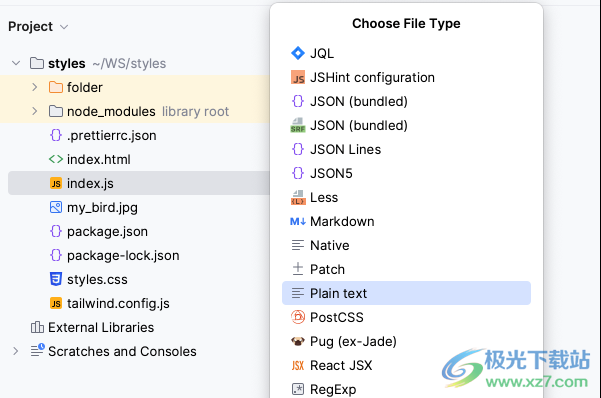Click the Patch plus-minus icon
This screenshot has width=601, height=398.
click(x=298, y=269)
